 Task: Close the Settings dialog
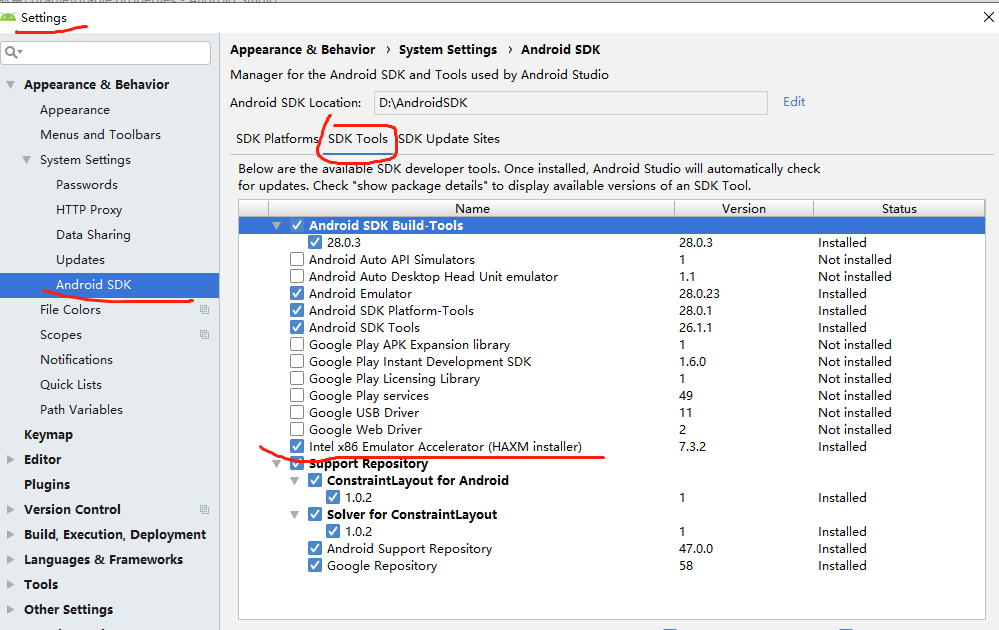[x=988, y=17]
